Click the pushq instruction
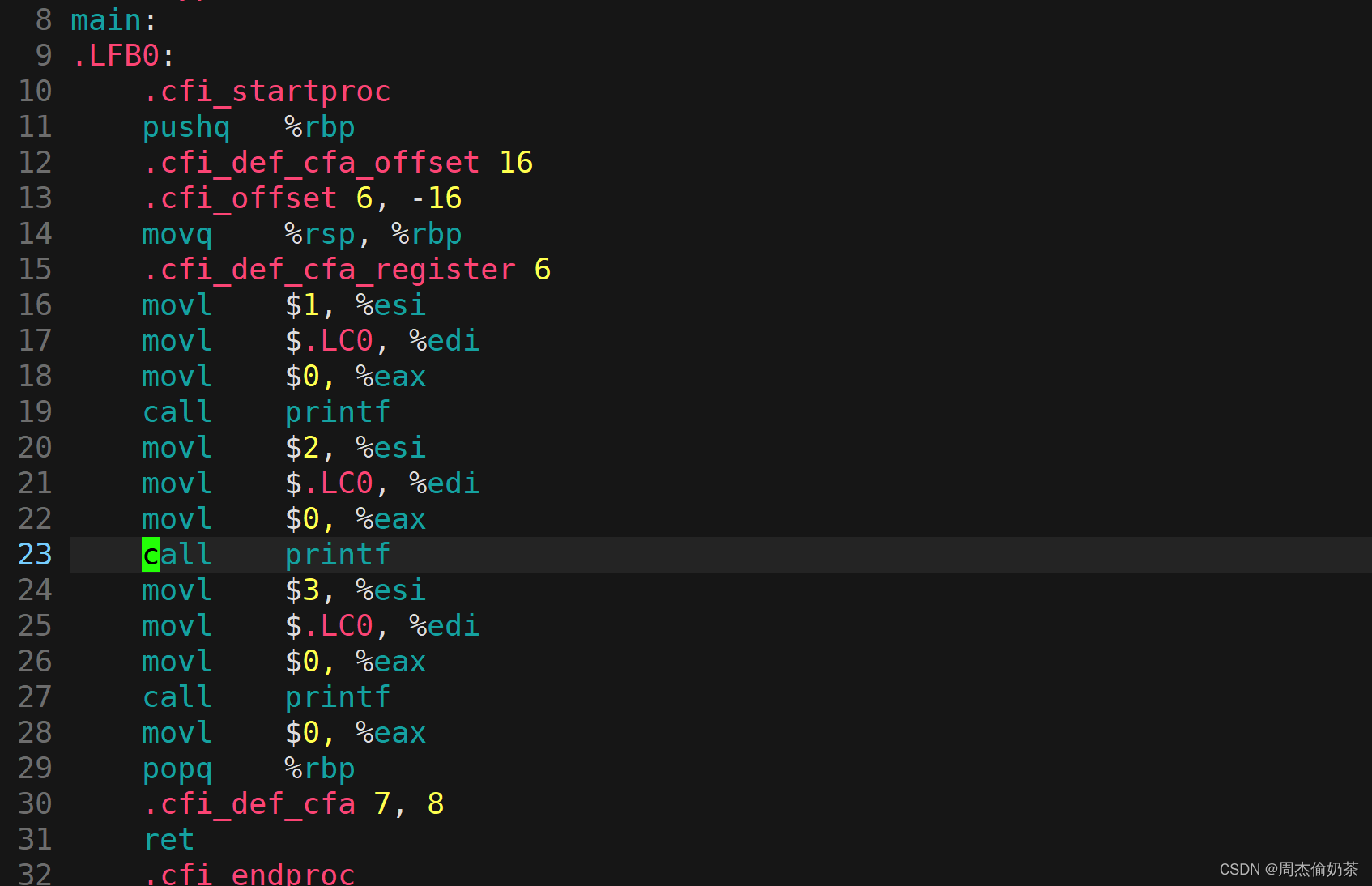This screenshot has width=1372, height=886. point(186,127)
